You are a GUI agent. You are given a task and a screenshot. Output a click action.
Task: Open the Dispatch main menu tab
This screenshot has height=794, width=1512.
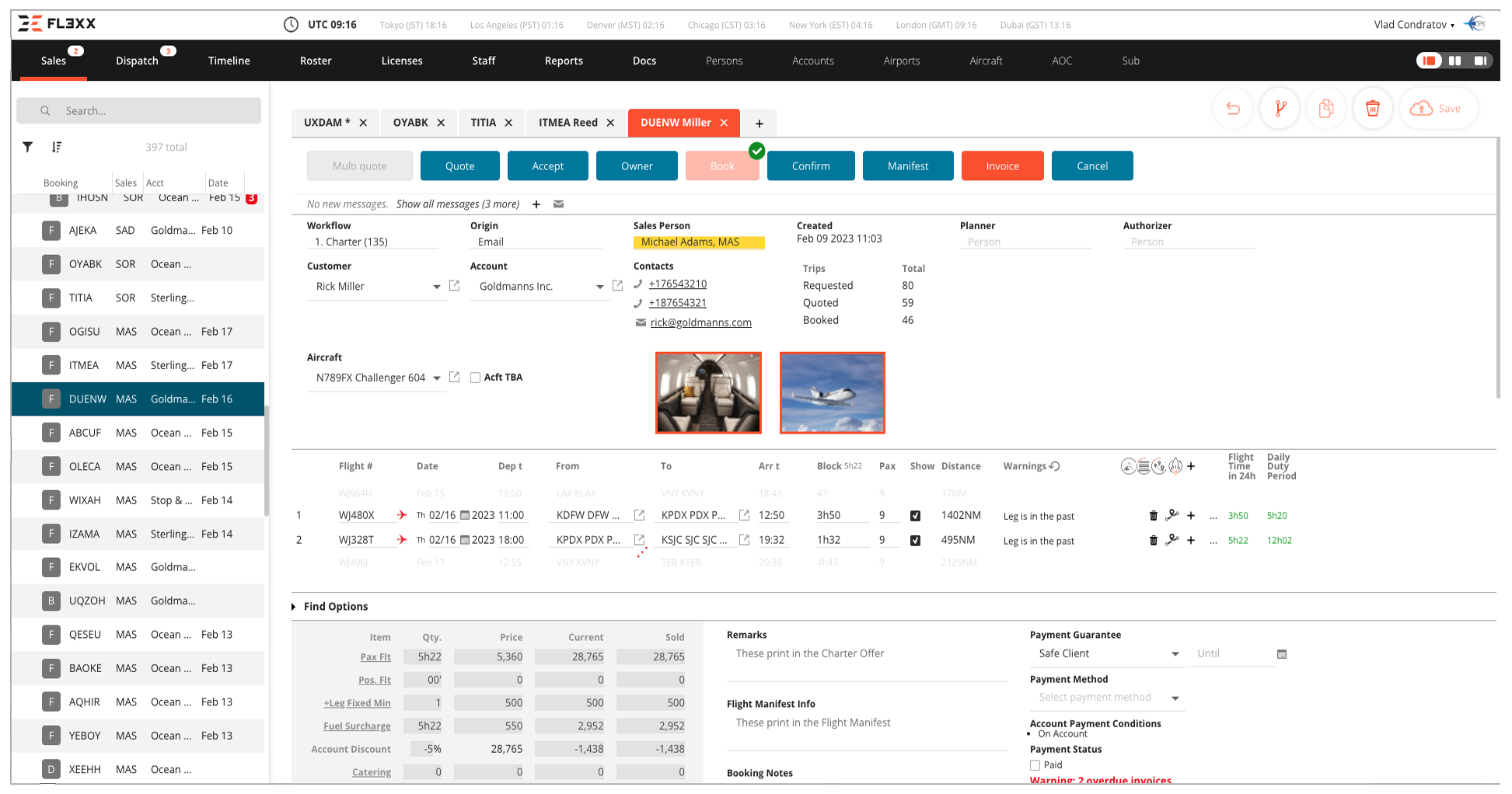tap(138, 61)
